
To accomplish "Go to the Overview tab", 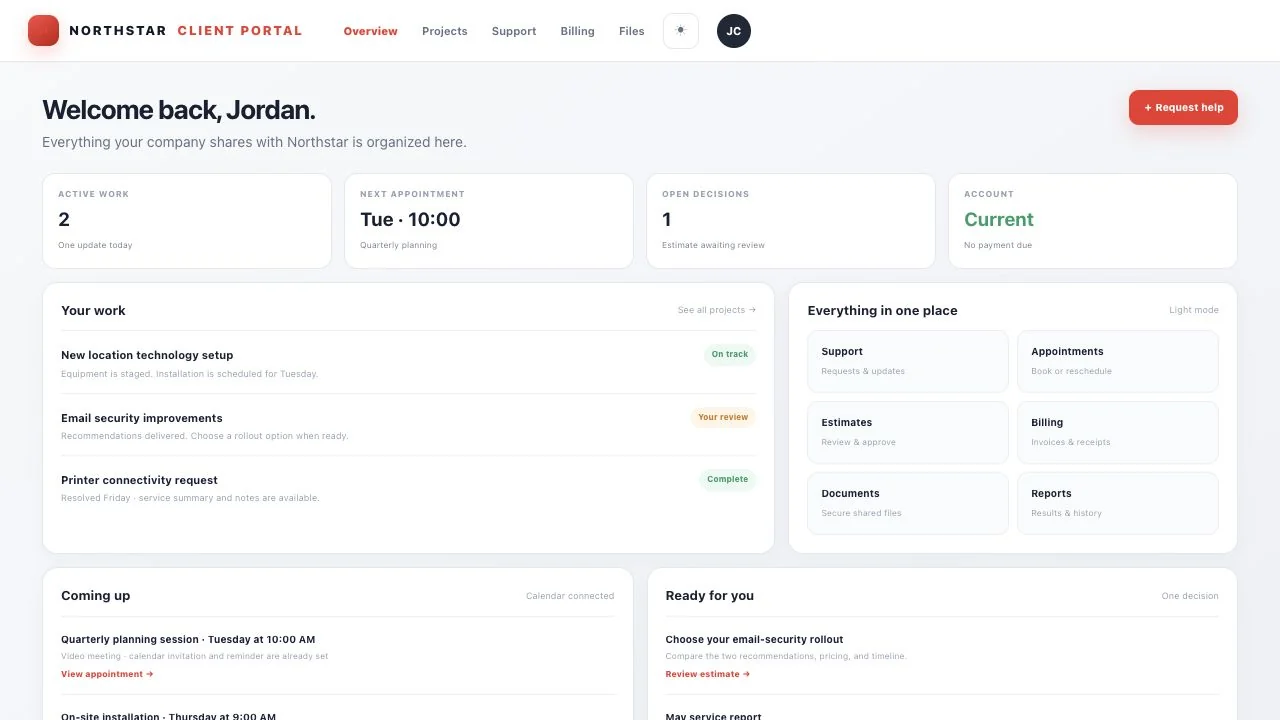I will [371, 31].
